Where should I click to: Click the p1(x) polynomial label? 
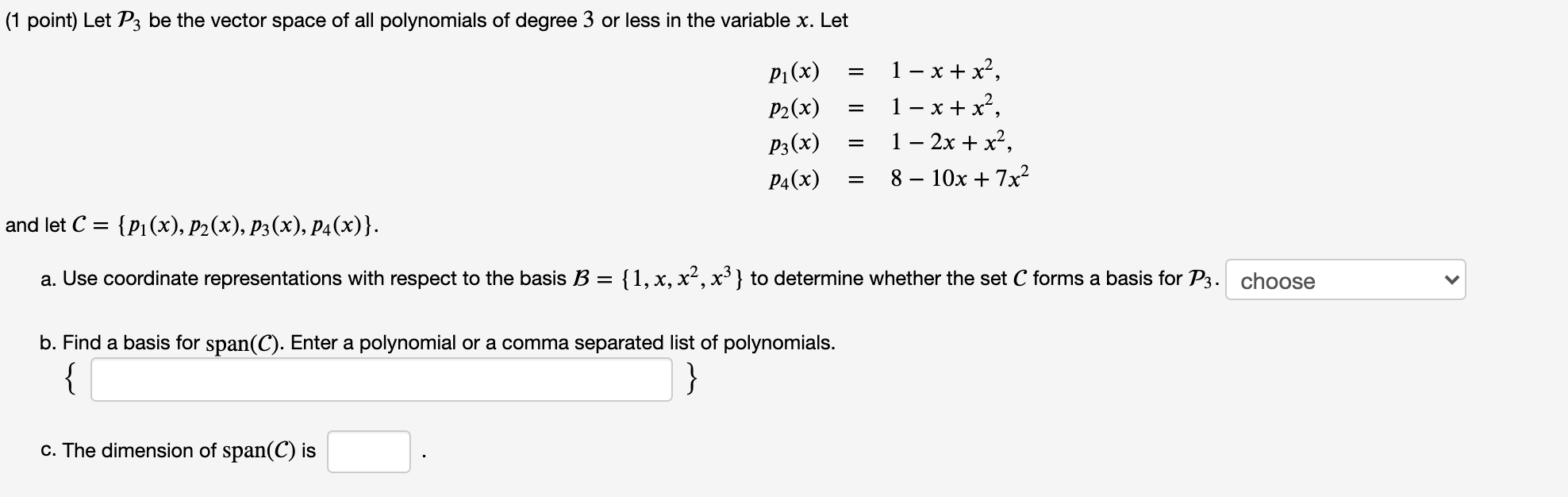794,71
